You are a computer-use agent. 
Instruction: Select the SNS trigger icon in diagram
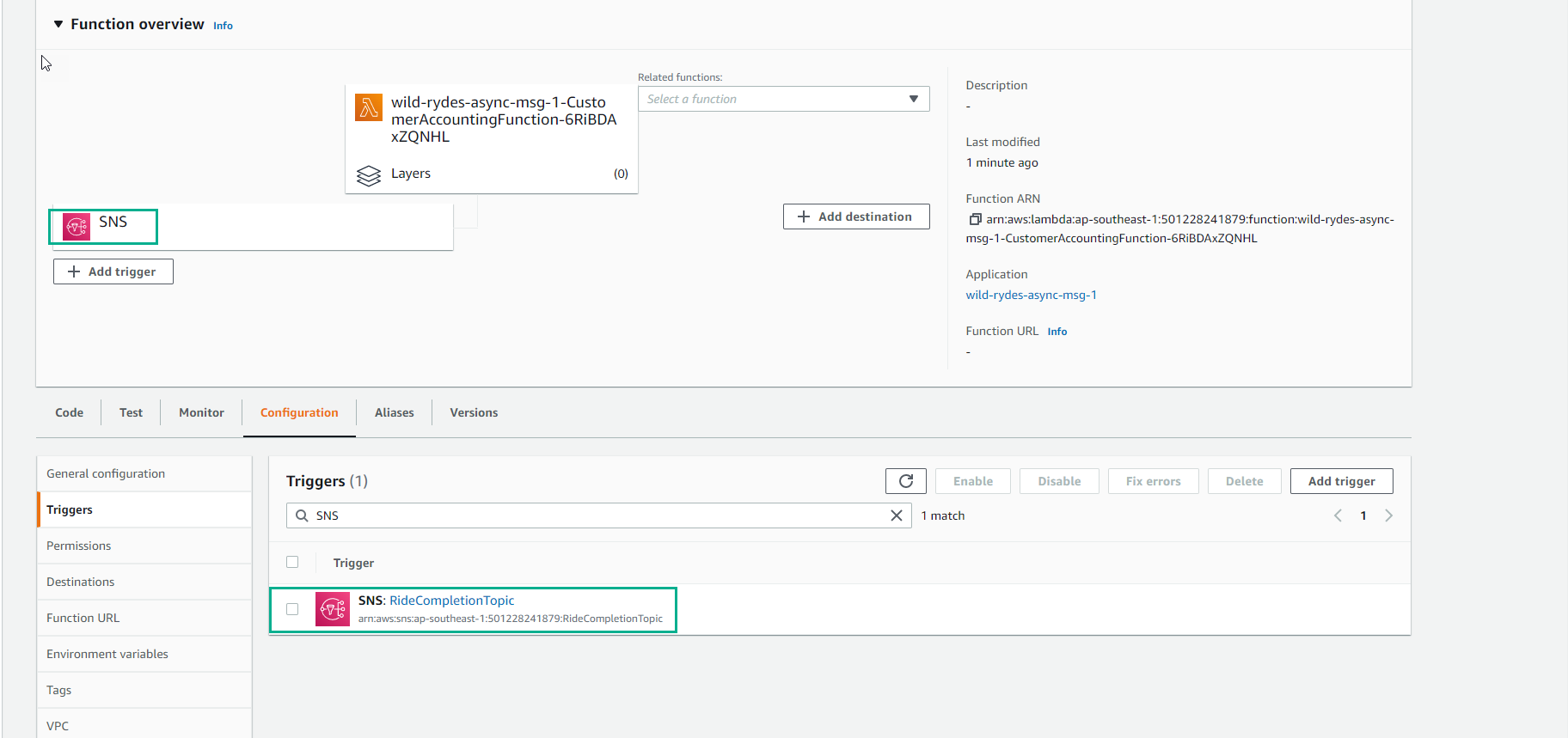77,227
